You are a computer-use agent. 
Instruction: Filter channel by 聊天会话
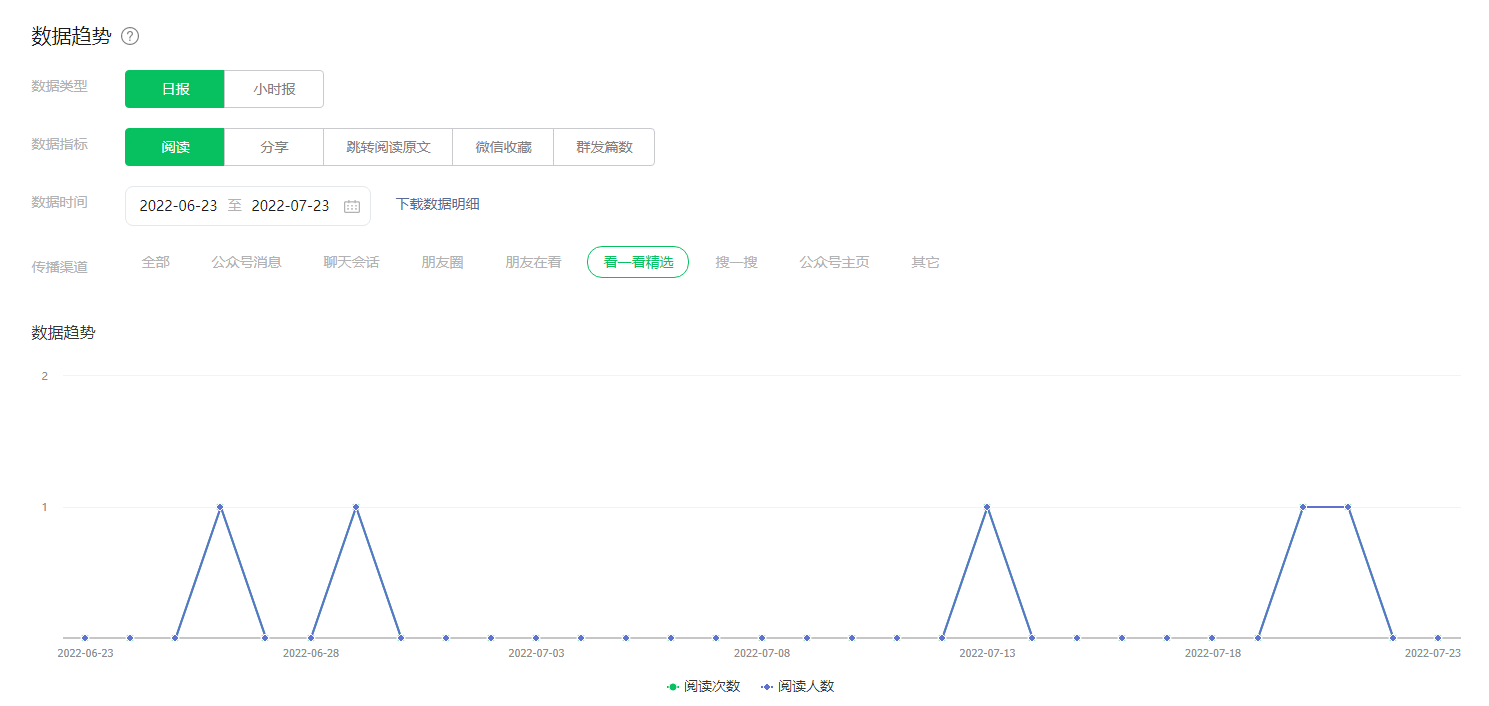click(351, 262)
